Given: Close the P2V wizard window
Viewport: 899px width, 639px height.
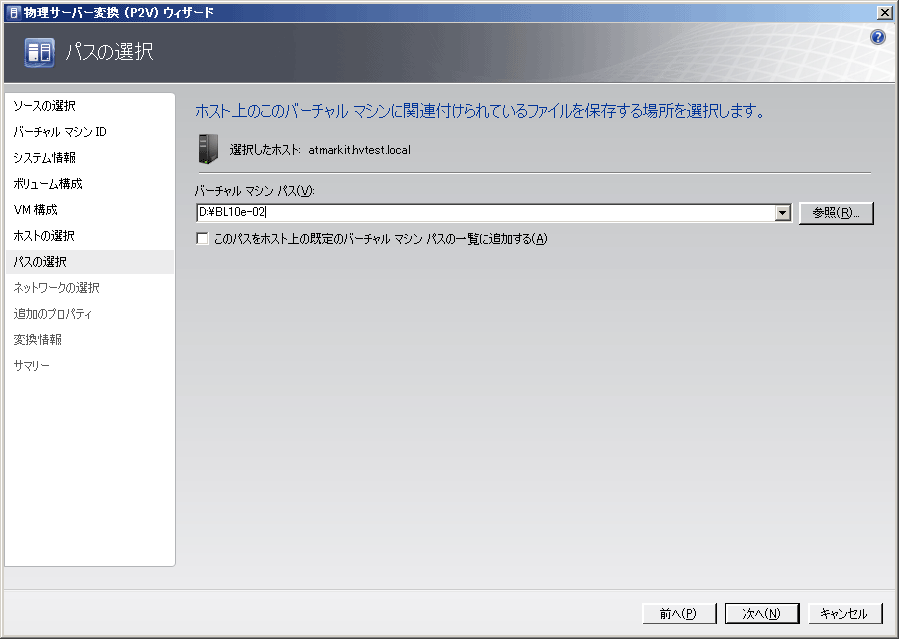Looking at the screenshot, I should [x=885, y=13].
